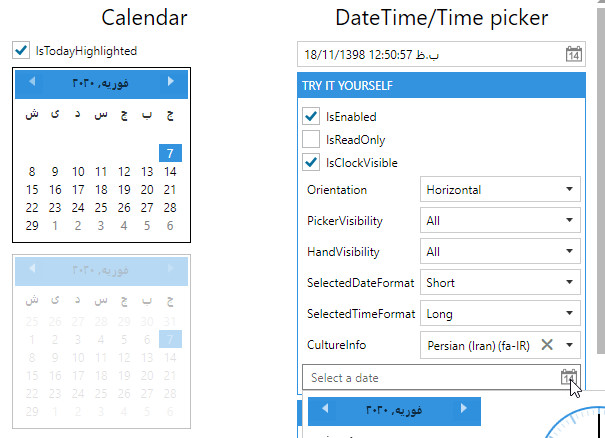
Task: Go to next month in top calendar
Action: (170, 81)
